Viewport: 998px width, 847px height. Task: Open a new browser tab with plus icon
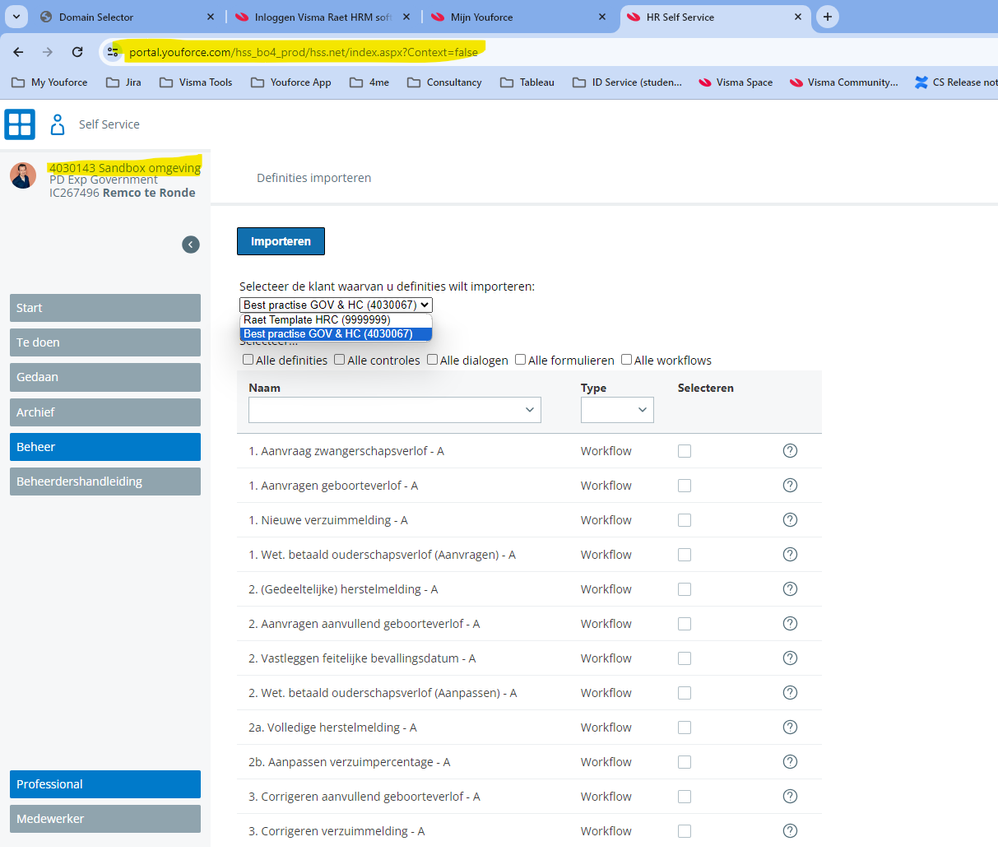click(x=827, y=17)
